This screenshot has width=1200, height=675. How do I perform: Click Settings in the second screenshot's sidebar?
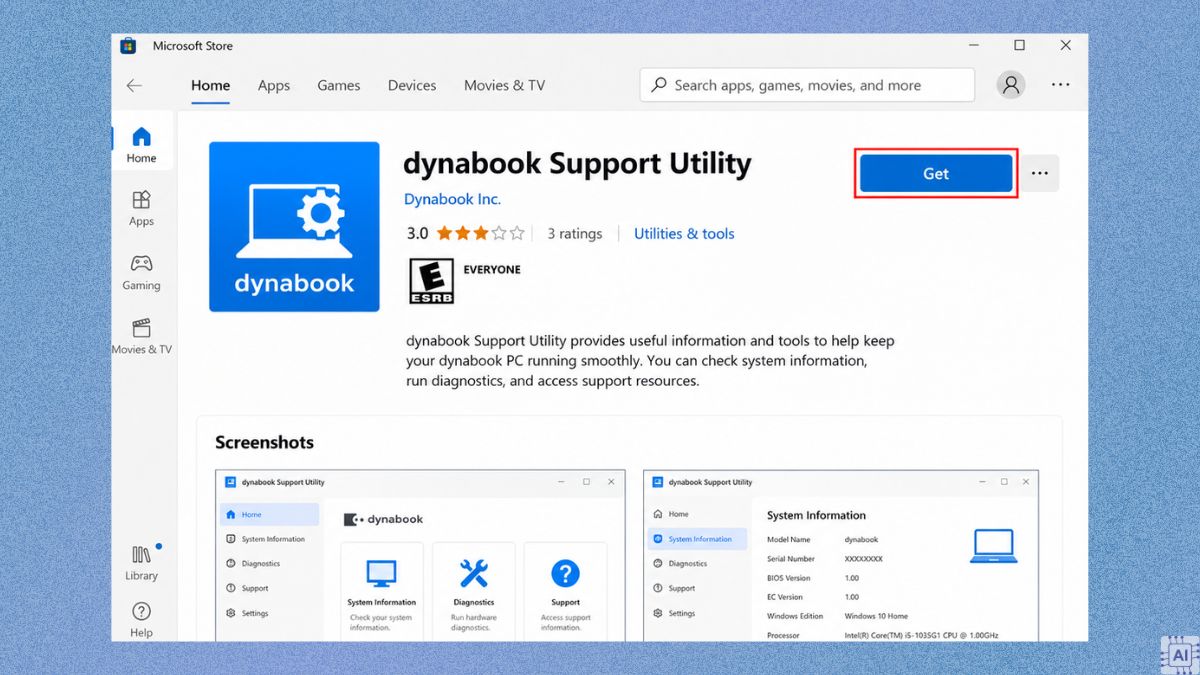[681, 613]
